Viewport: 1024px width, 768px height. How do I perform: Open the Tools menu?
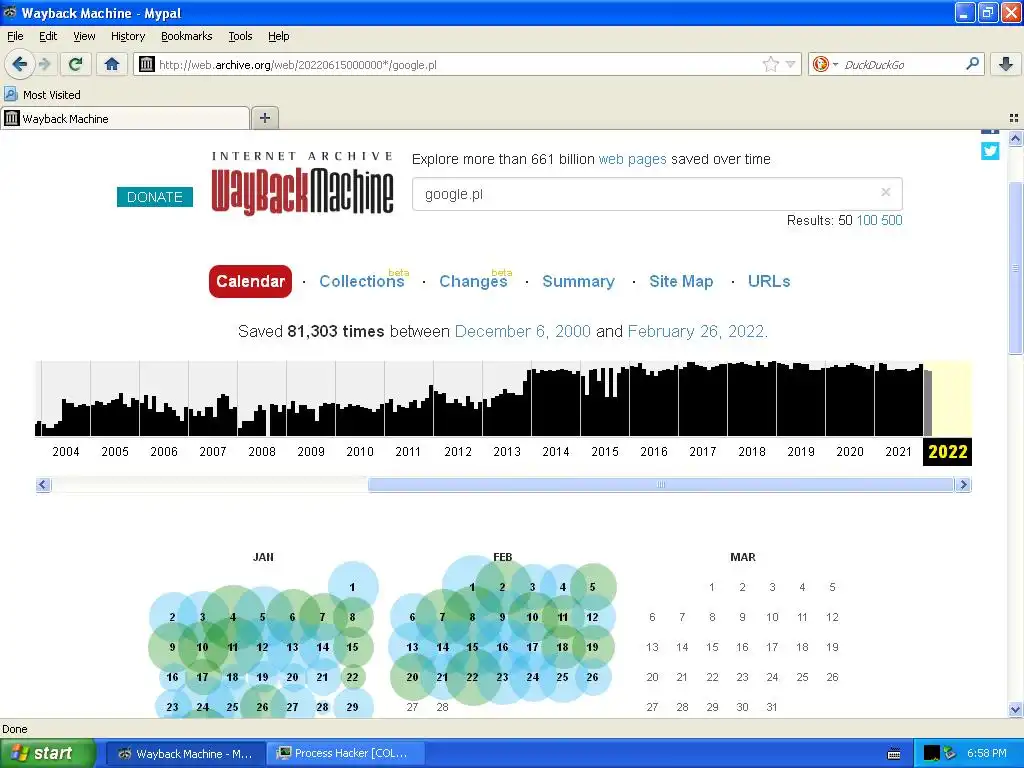(x=240, y=36)
